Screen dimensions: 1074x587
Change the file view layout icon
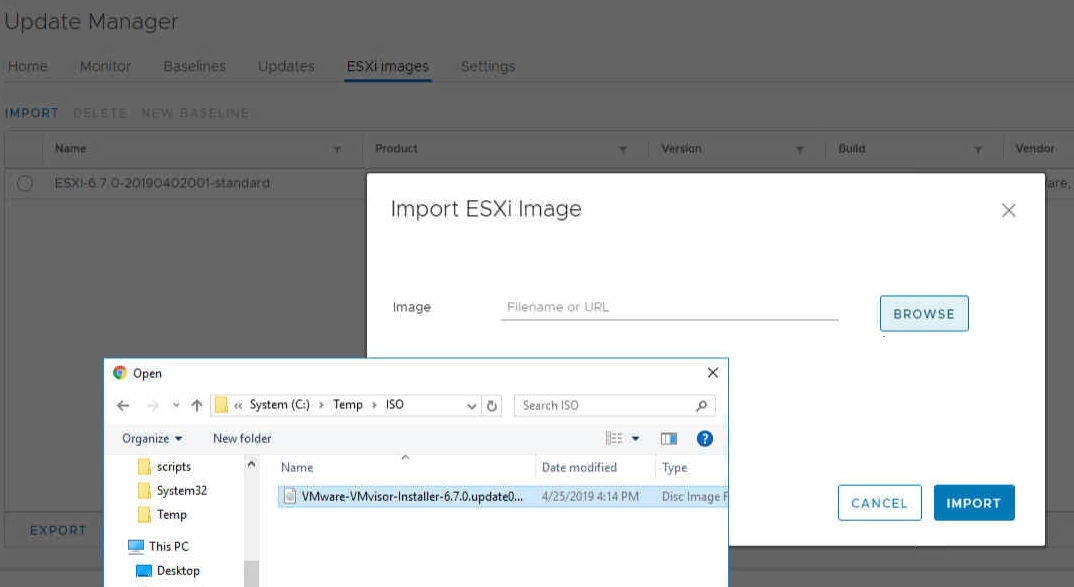point(614,438)
